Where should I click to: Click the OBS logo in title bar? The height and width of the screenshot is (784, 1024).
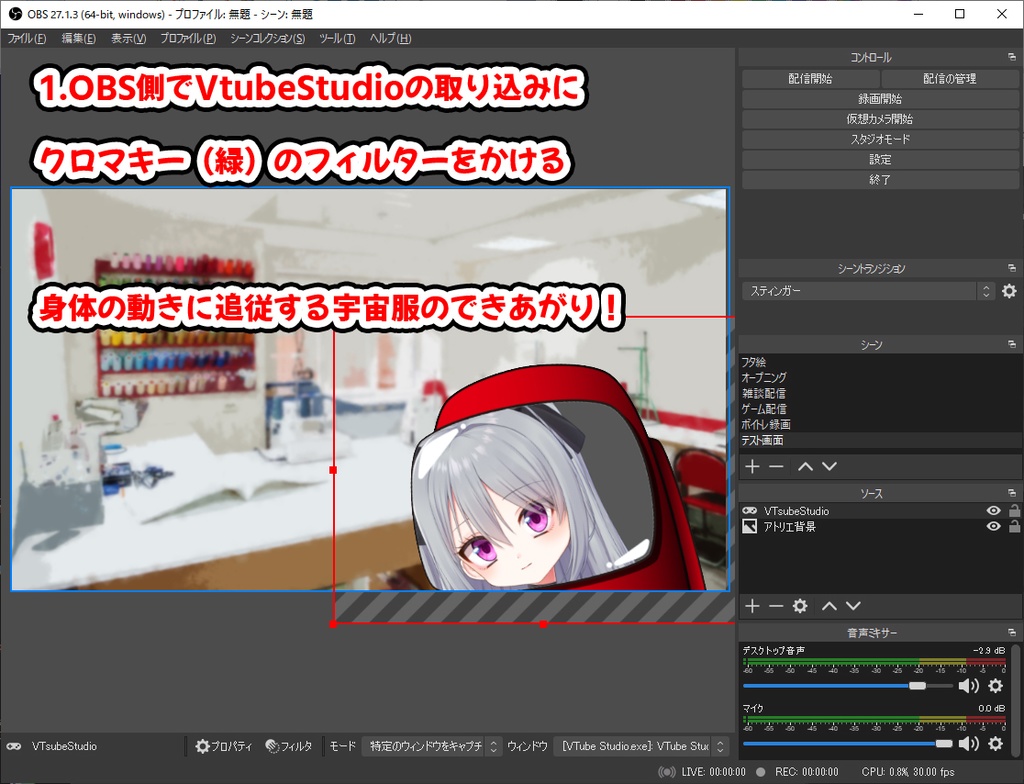point(15,14)
